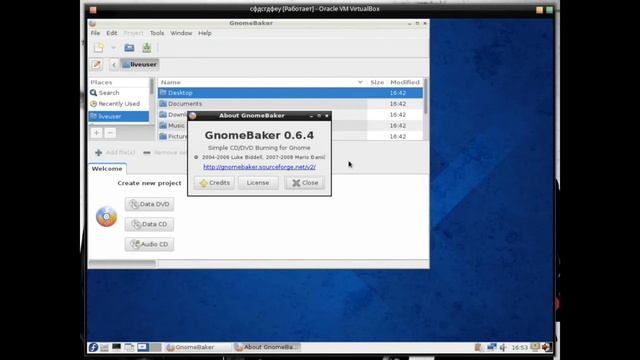Sort by the Name column header
Image resolution: width=640 pixels, height=360 pixels.
(x=261, y=82)
